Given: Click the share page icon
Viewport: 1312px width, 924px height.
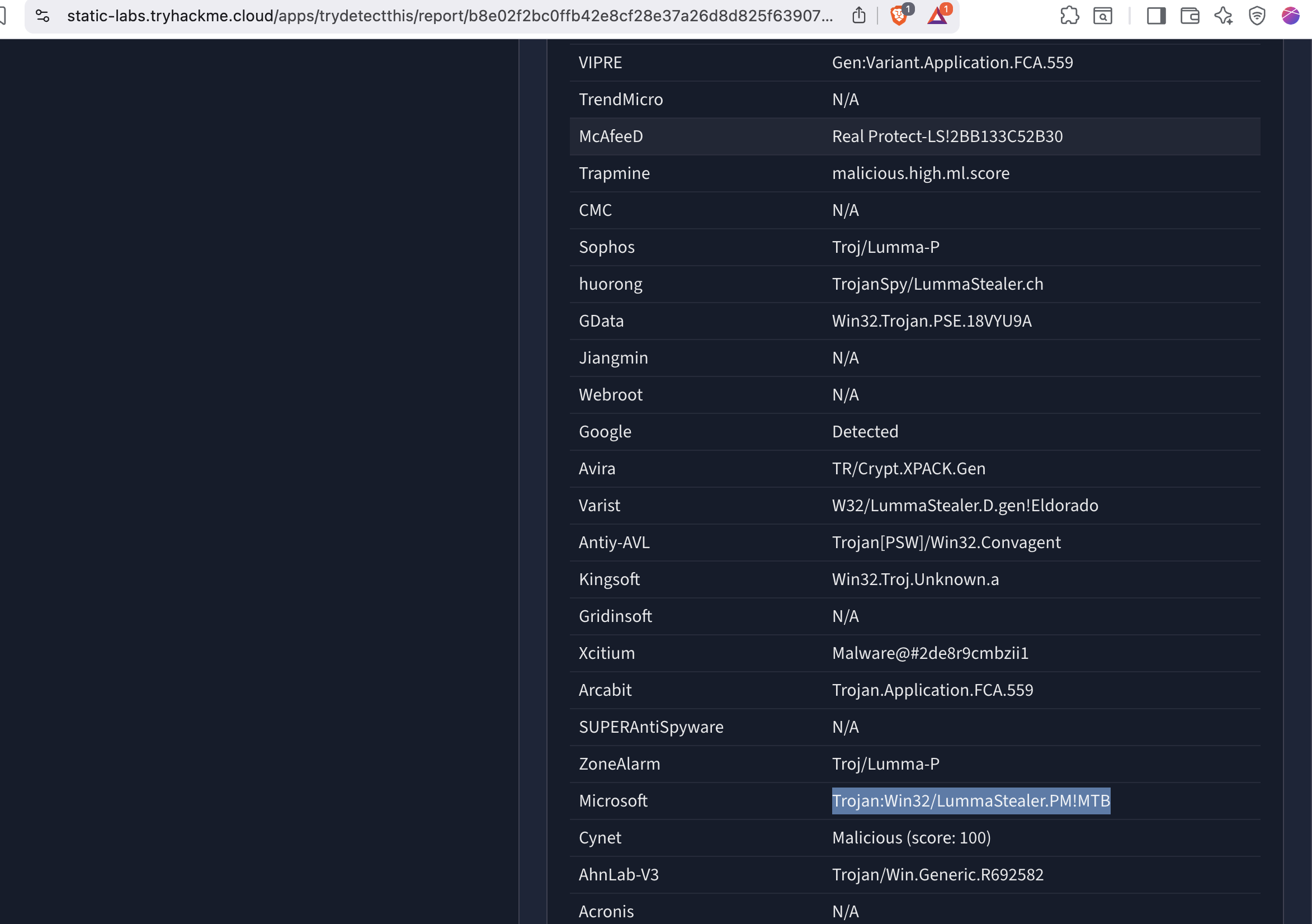Looking at the screenshot, I should click(x=859, y=16).
